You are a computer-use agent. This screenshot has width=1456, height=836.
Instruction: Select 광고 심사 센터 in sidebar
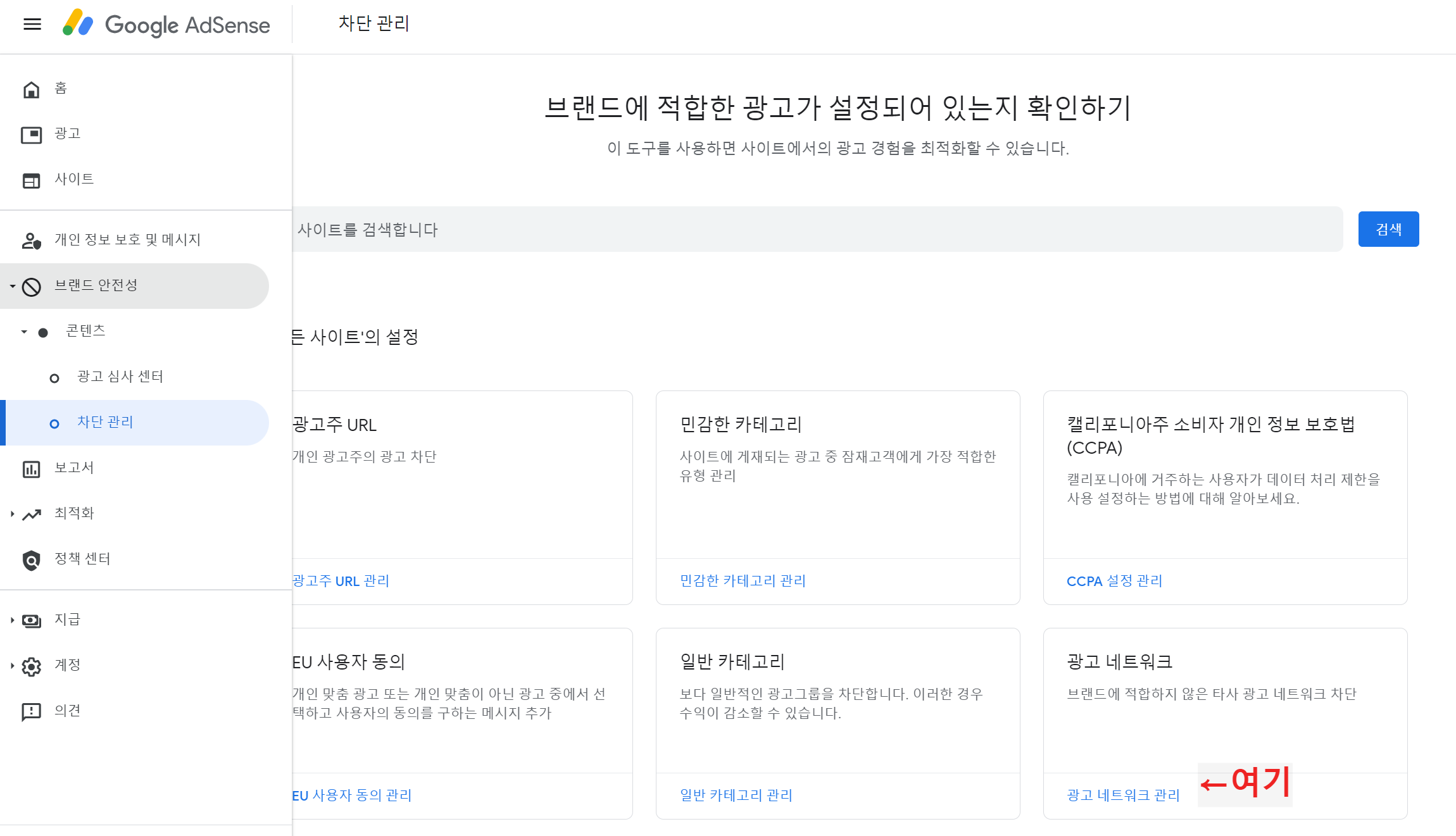(x=120, y=376)
